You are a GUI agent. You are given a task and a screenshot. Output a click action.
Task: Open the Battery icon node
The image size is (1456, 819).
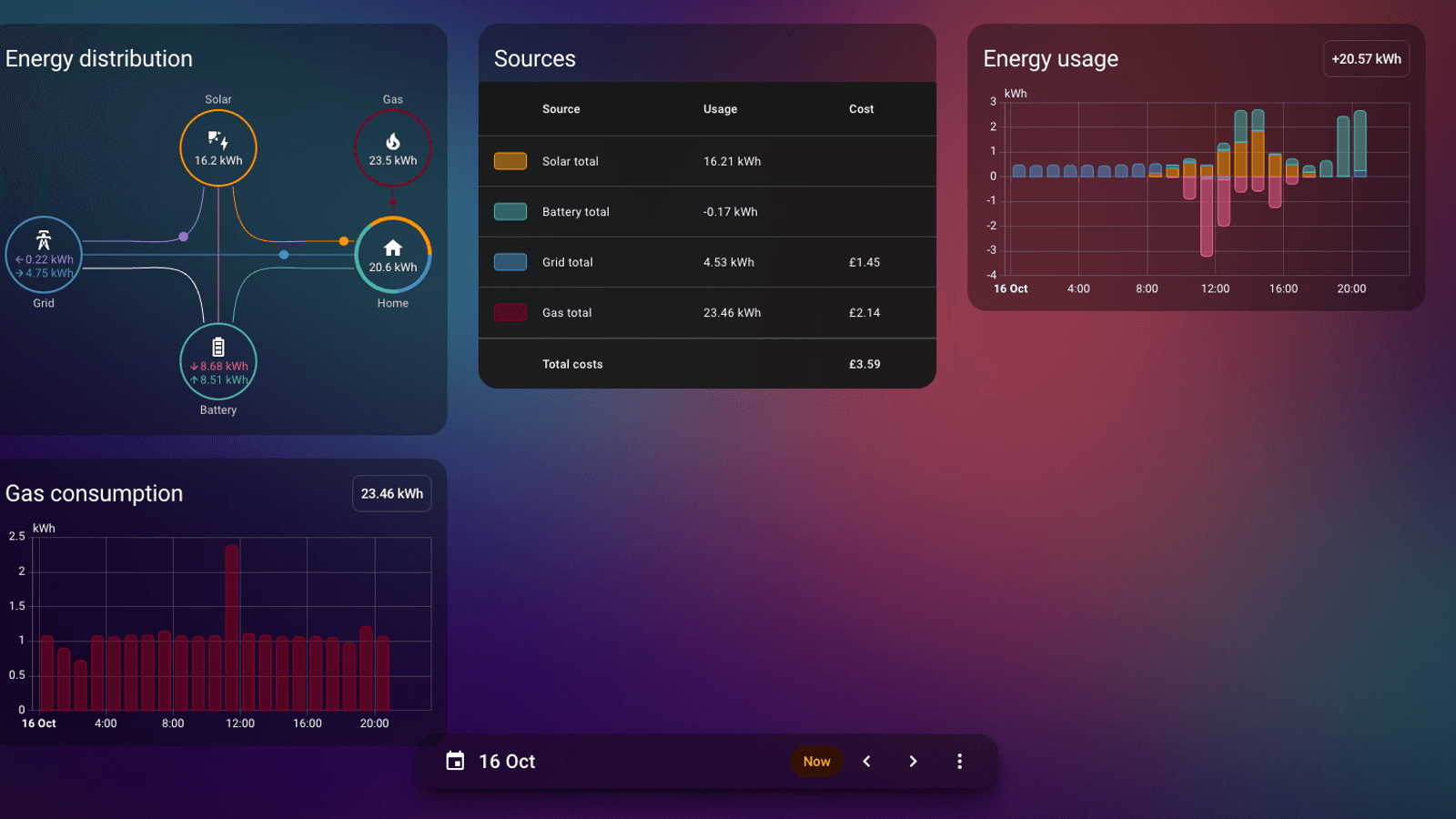218,361
